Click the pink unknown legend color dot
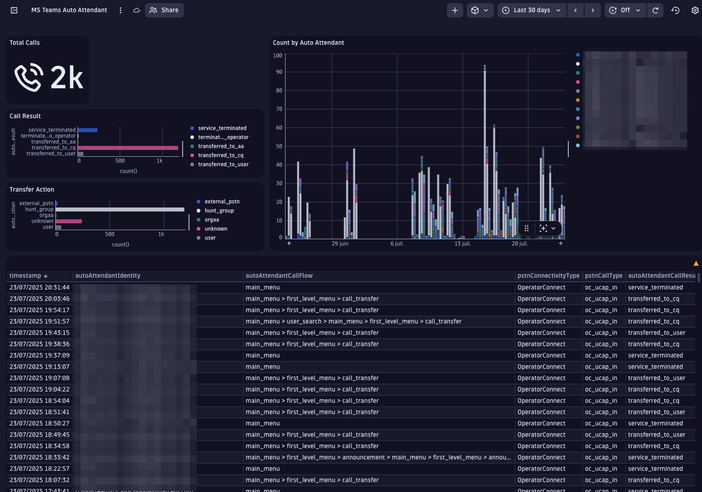702x492 pixels. [198, 229]
